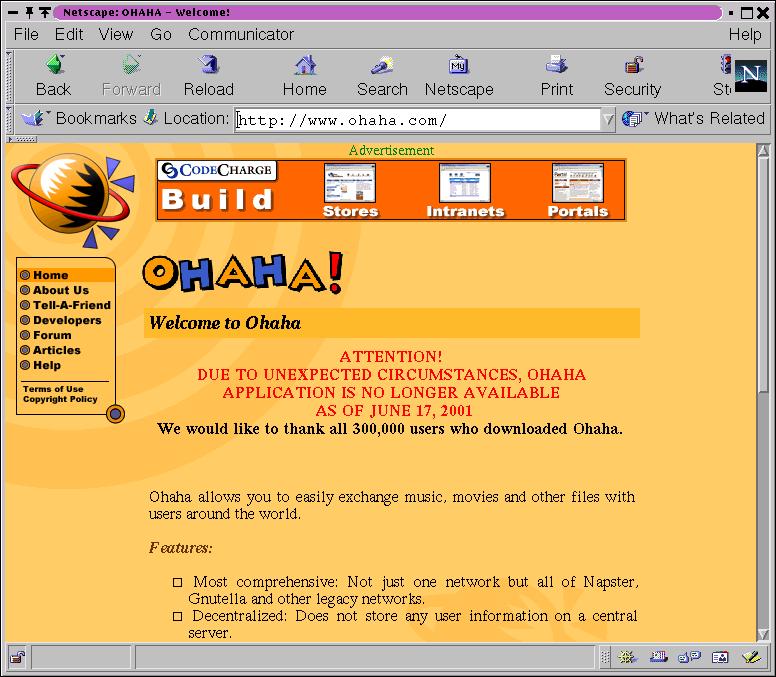Open the location history dropdown arrow
The image size is (776, 677).
coord(608,119)
